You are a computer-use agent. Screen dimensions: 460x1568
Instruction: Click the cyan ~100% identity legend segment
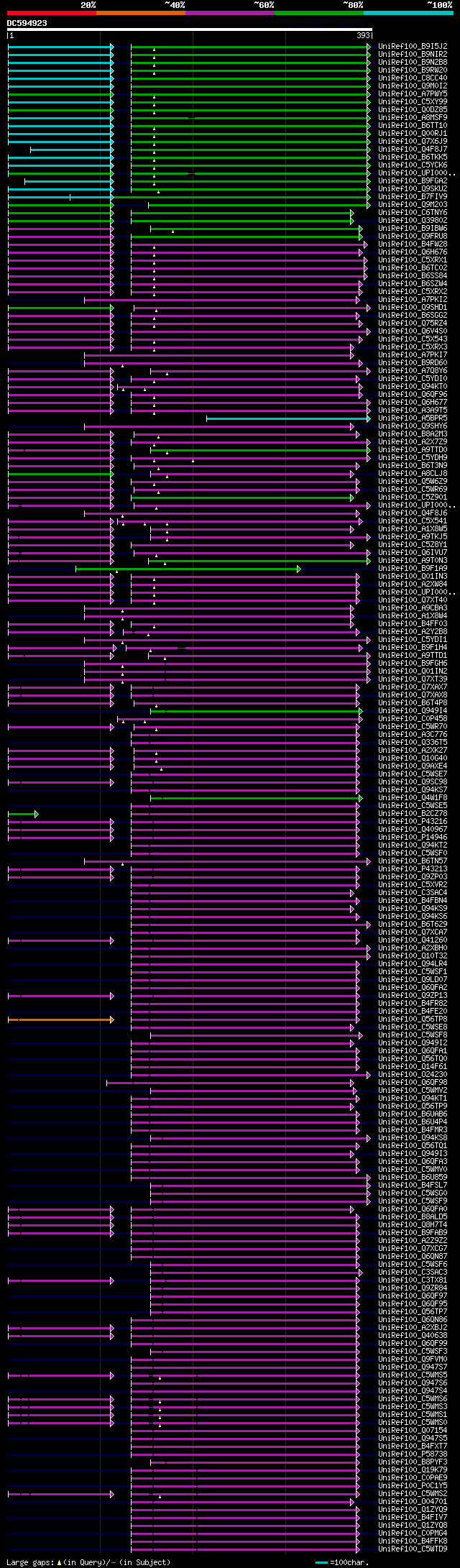[408, 13]
